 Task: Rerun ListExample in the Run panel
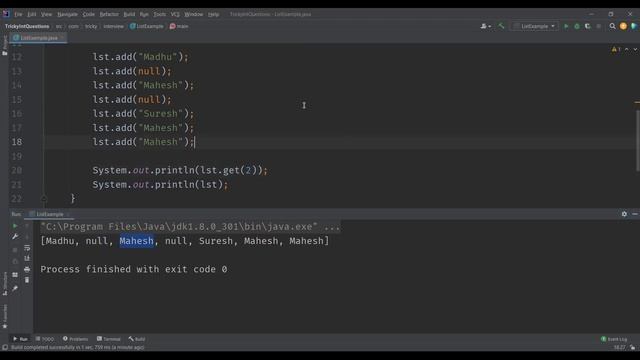click(x=15, y=226)
